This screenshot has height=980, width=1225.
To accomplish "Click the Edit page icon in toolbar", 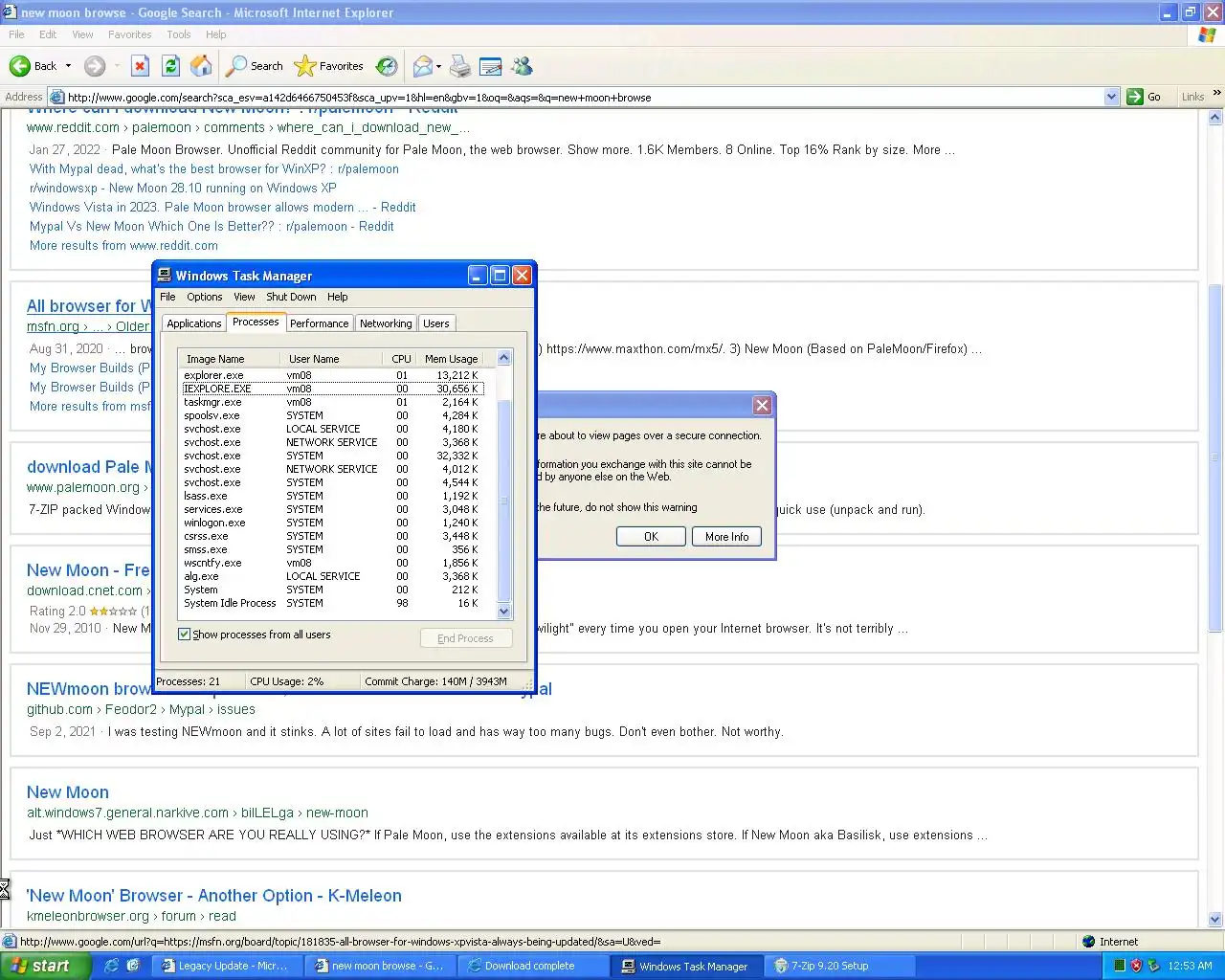I will (491, 66).
